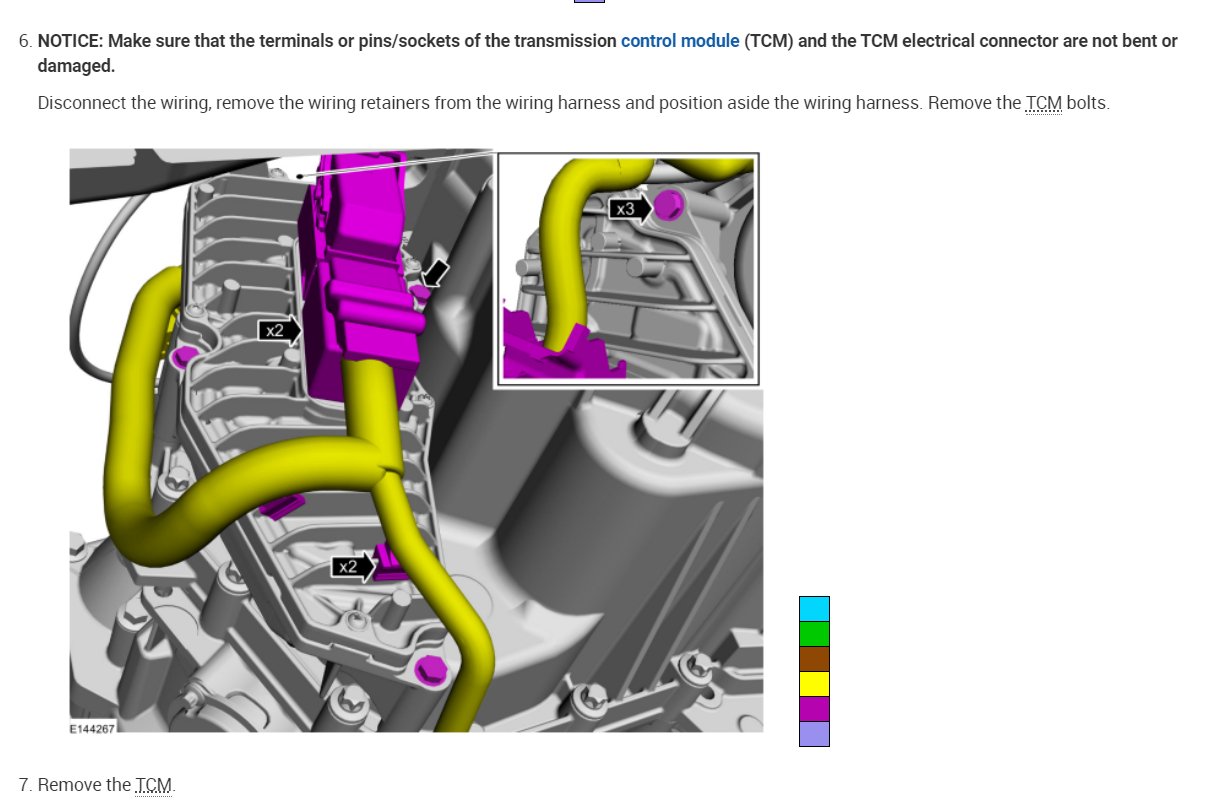Click the E144267 figure label

92,729
